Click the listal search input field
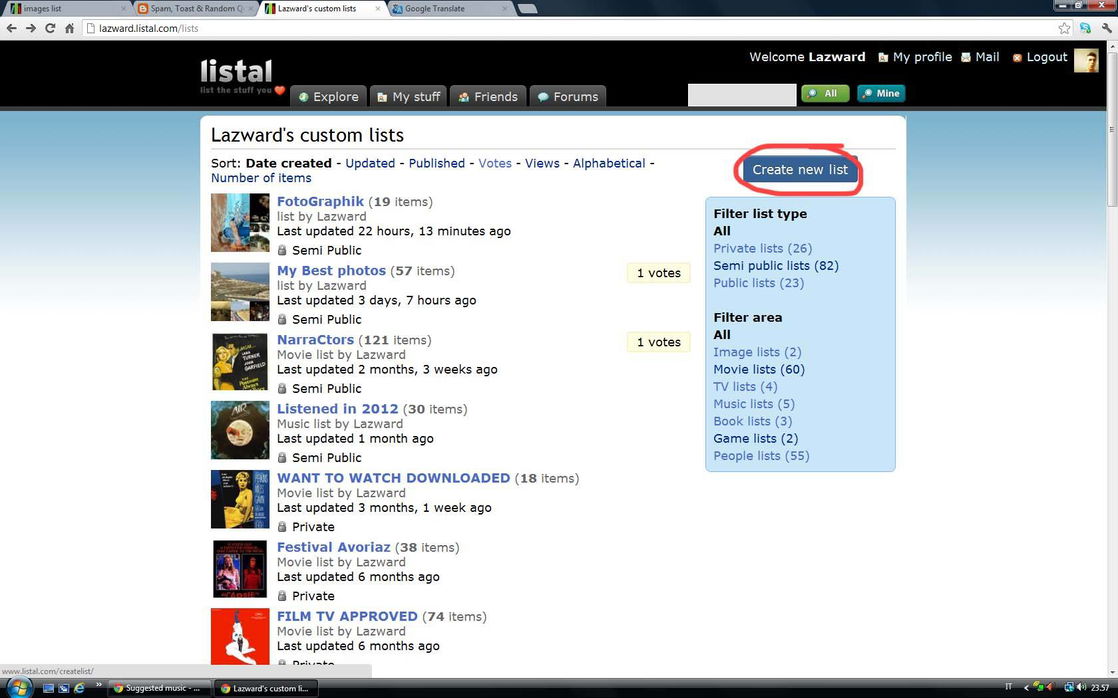The image size is (1118, 698). pos(741,94)
